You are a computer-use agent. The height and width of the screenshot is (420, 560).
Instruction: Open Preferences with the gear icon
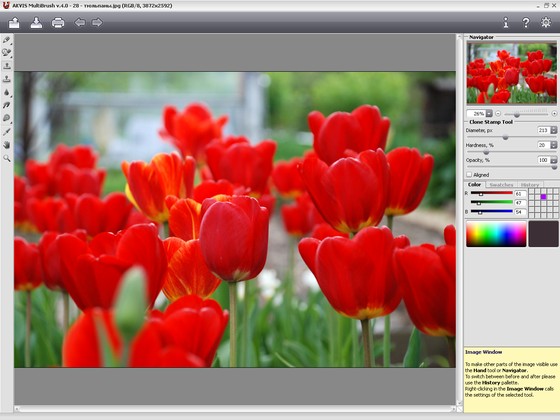click(546, 22)
